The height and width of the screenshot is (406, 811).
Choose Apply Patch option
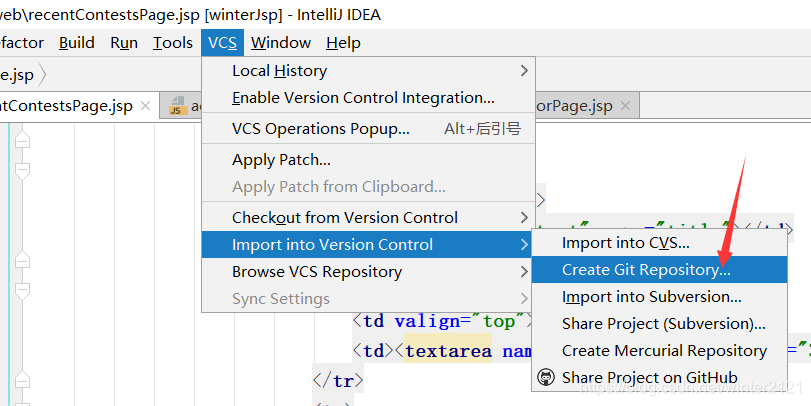click(x=368, y=160)
